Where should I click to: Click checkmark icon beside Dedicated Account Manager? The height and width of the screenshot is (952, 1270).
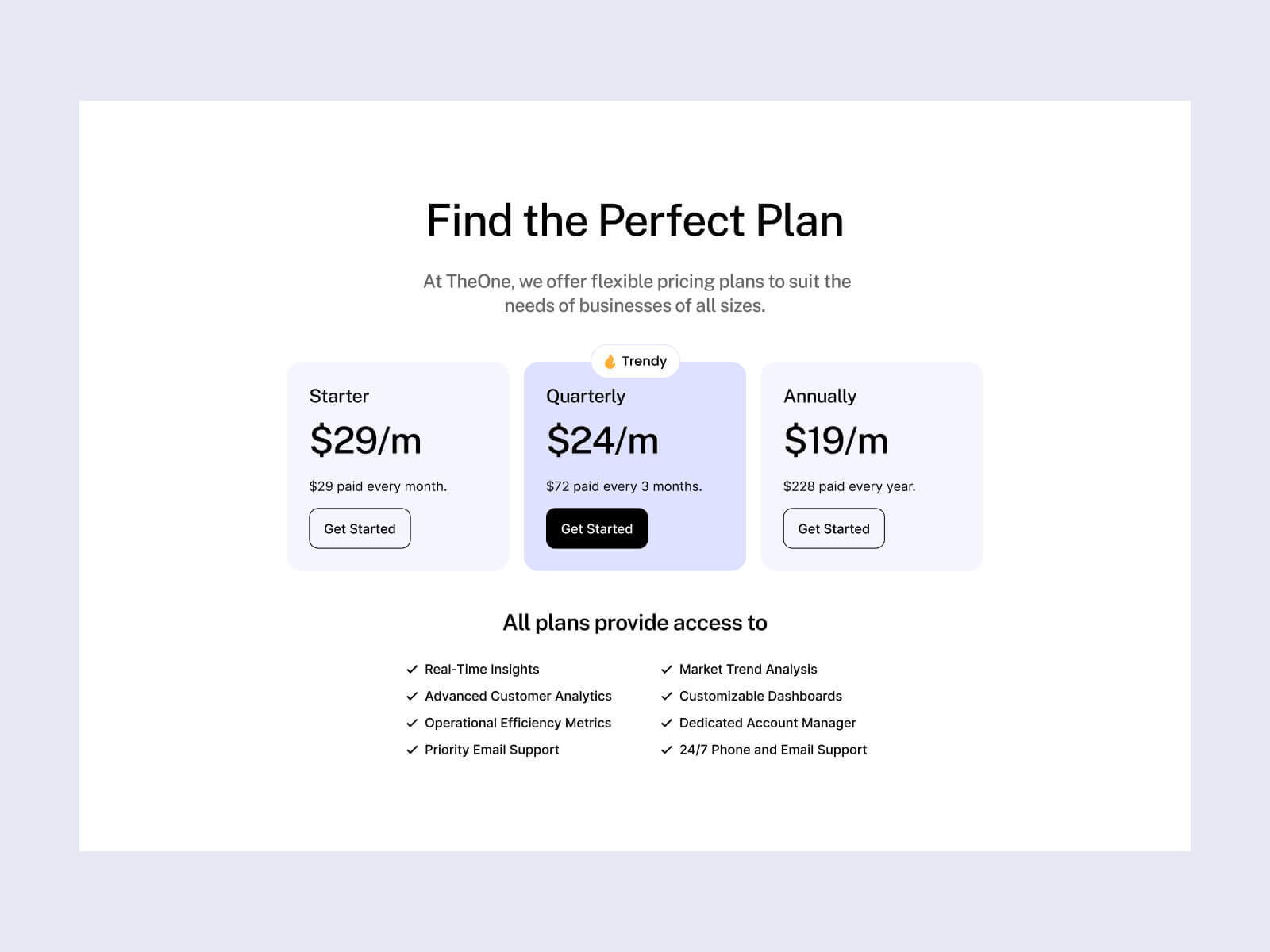[x=667, y=724]
